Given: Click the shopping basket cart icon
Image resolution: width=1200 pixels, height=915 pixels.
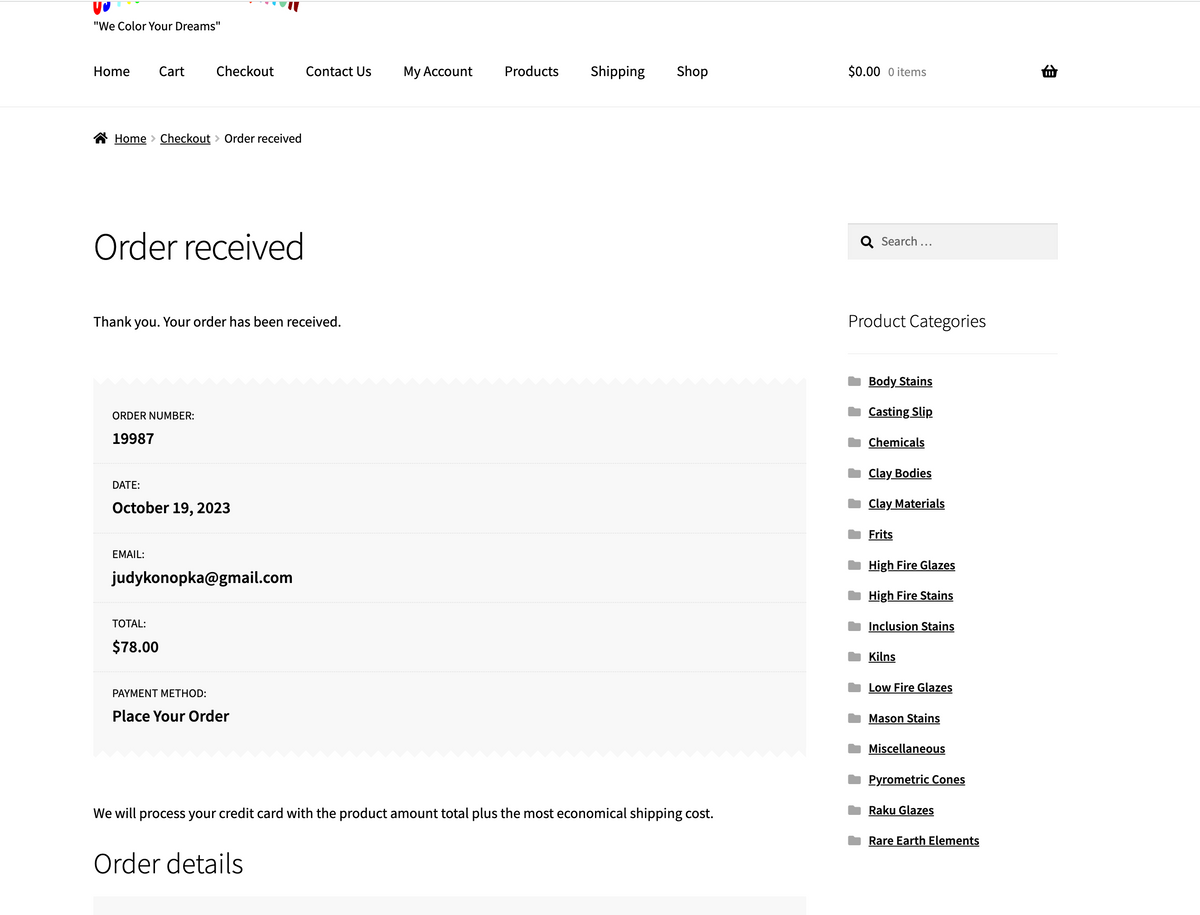Looking at the screenshot, I should pos(1049,71).
